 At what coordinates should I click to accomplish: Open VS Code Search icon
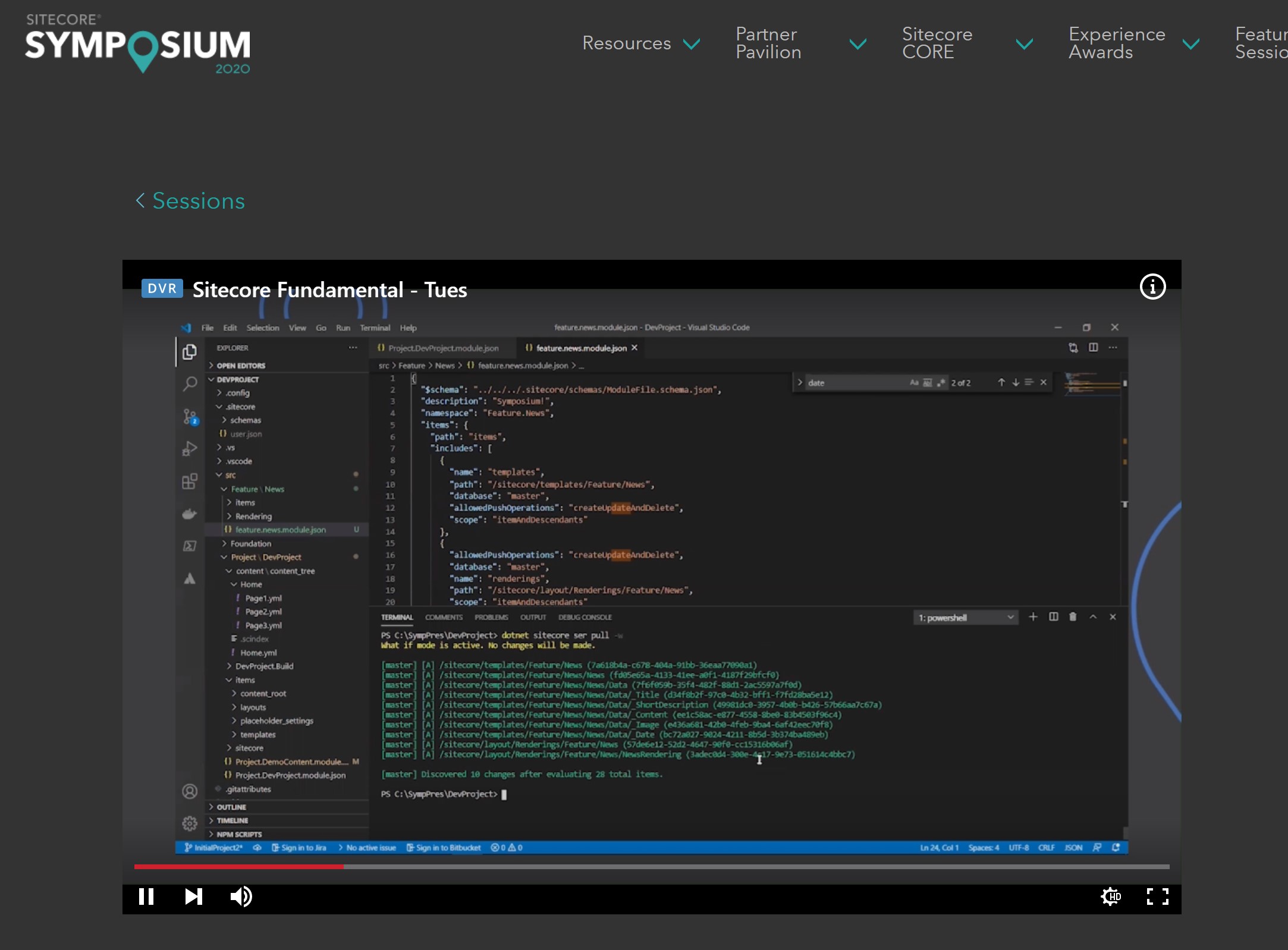pos(190,384)
